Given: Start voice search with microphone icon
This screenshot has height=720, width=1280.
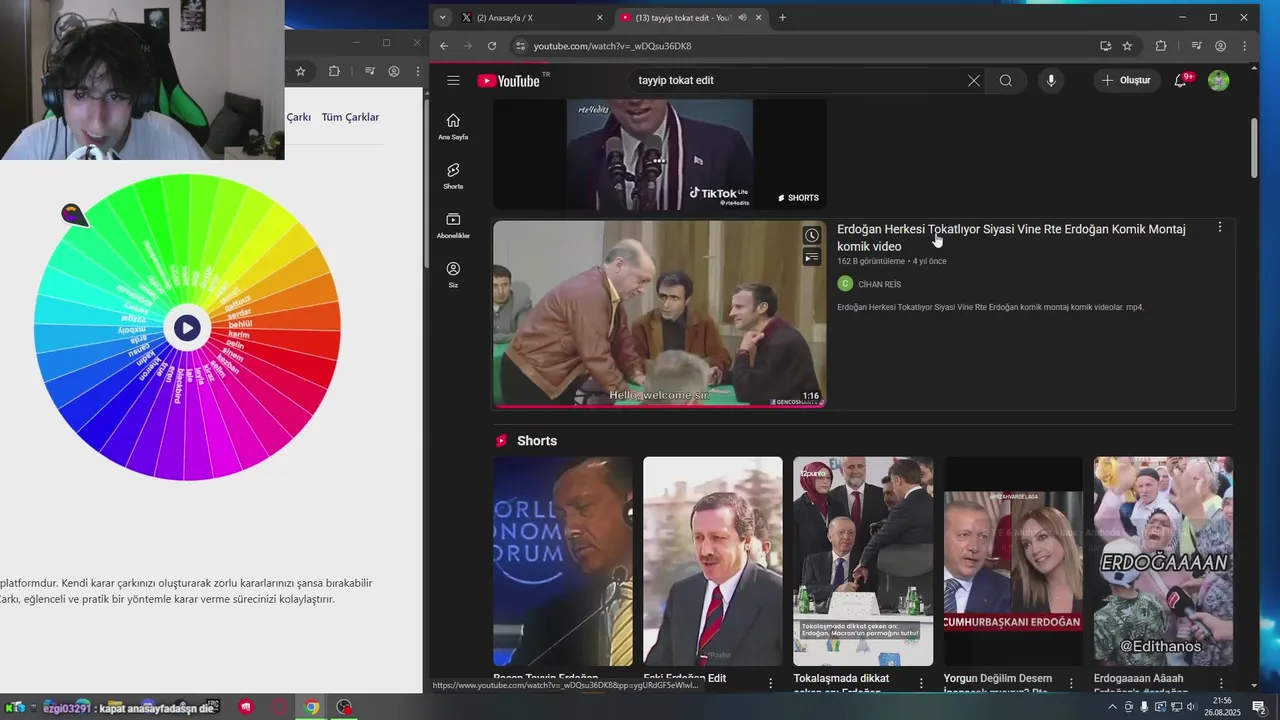Looking at the screenshot, I should coord(1050,80).
